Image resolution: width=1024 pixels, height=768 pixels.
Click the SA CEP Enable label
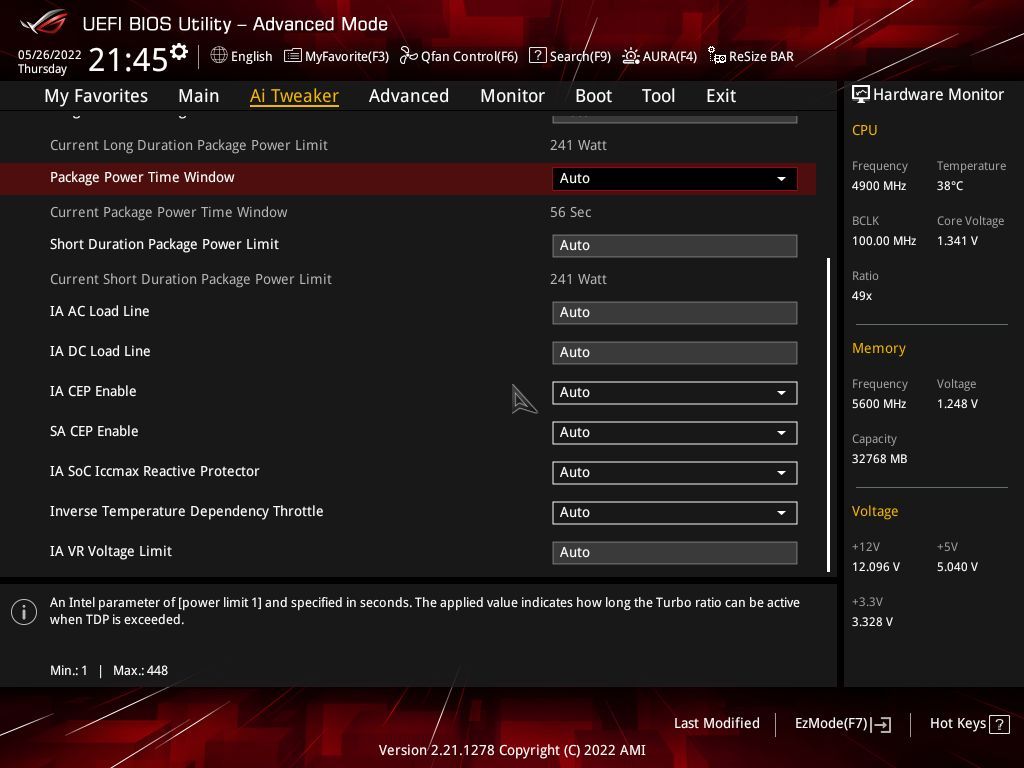coord(94,431)
